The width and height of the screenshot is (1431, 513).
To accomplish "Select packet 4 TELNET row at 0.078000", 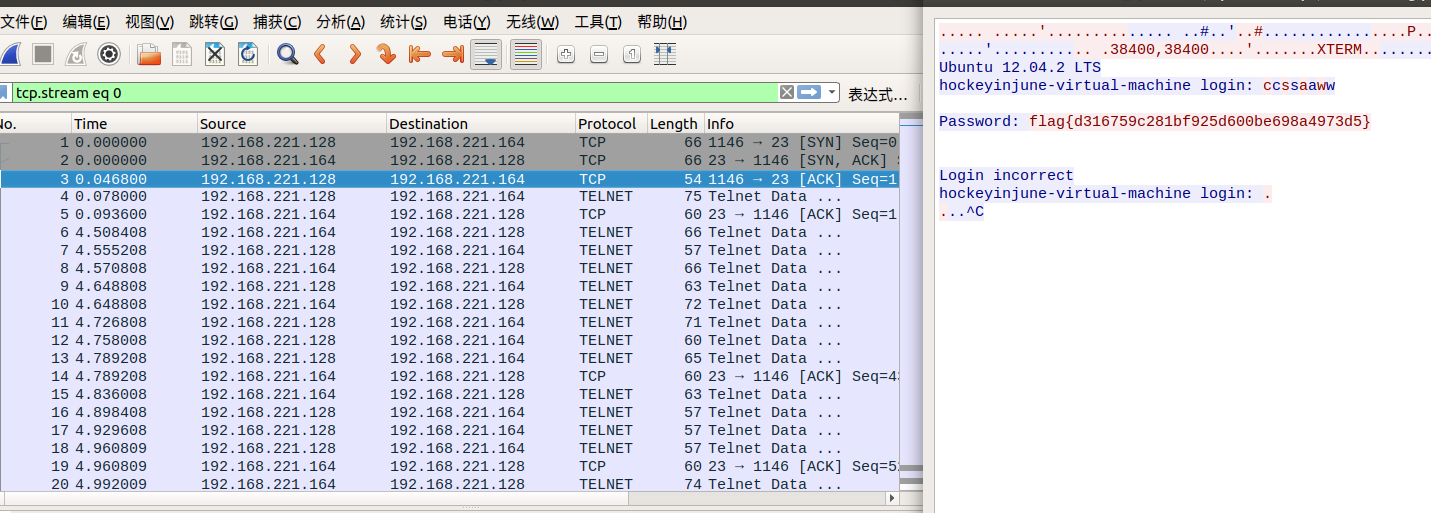I will pyautogui.click(x=449, y=197).
